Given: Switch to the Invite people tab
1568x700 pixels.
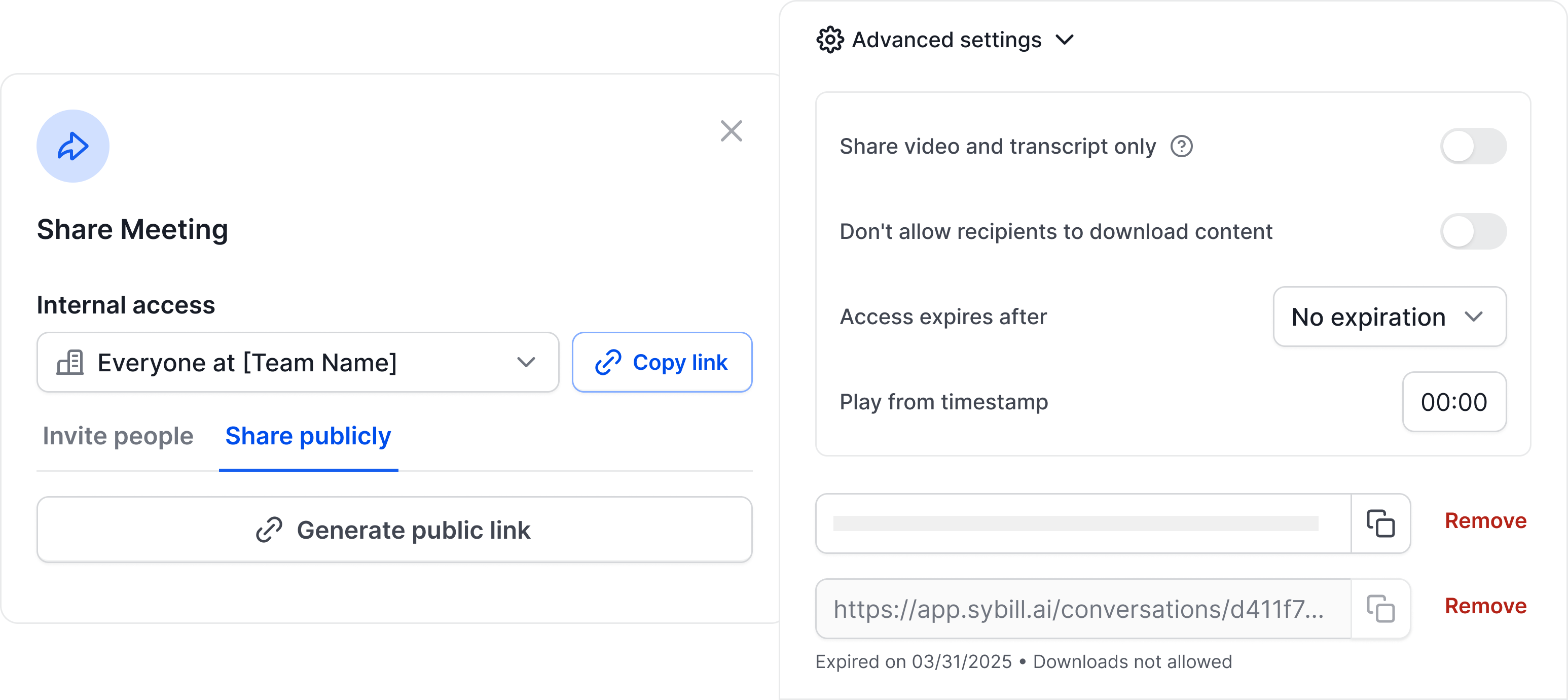Looking at the screenshot, I should coord(118,436).
